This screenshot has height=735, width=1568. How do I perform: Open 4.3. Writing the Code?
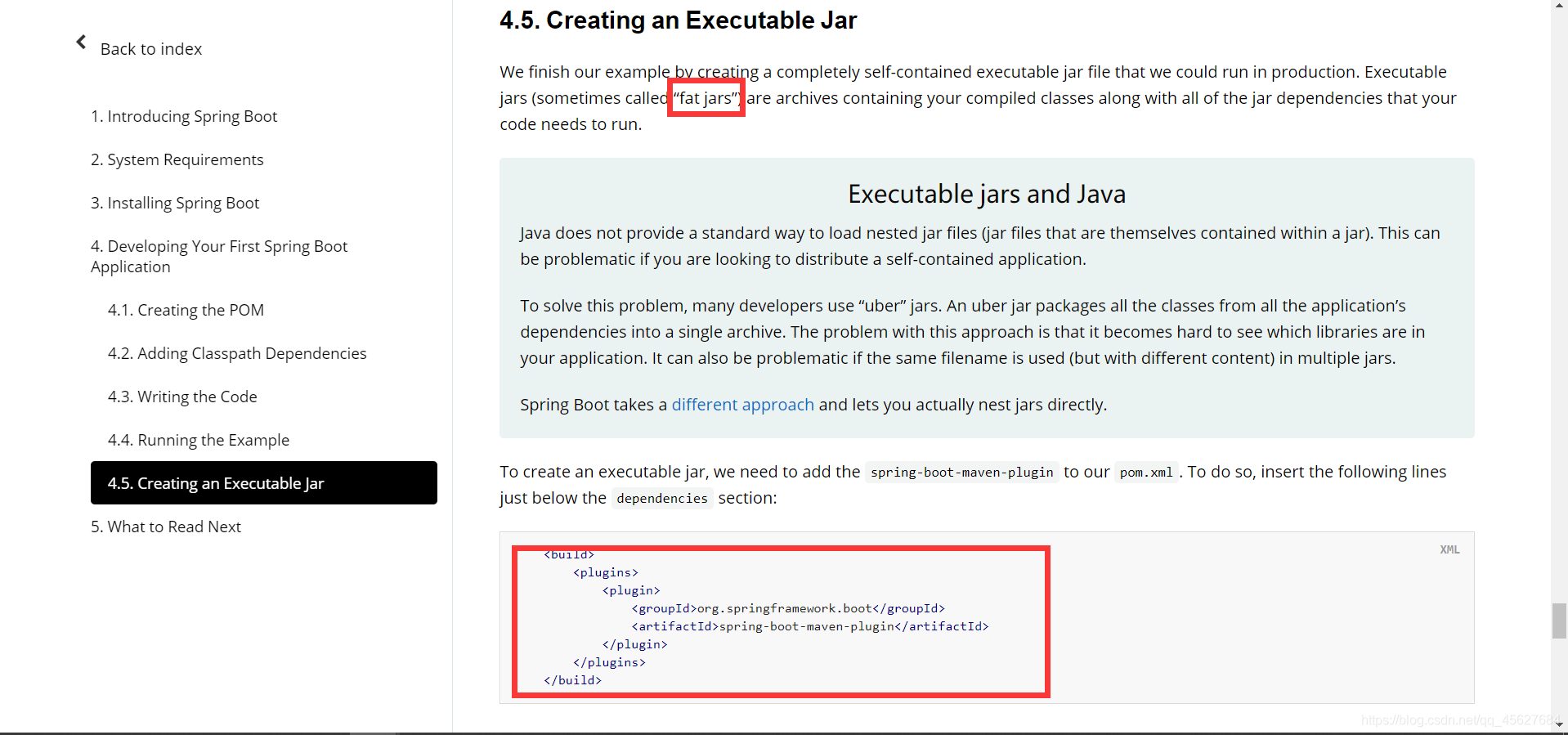(182, 397)
